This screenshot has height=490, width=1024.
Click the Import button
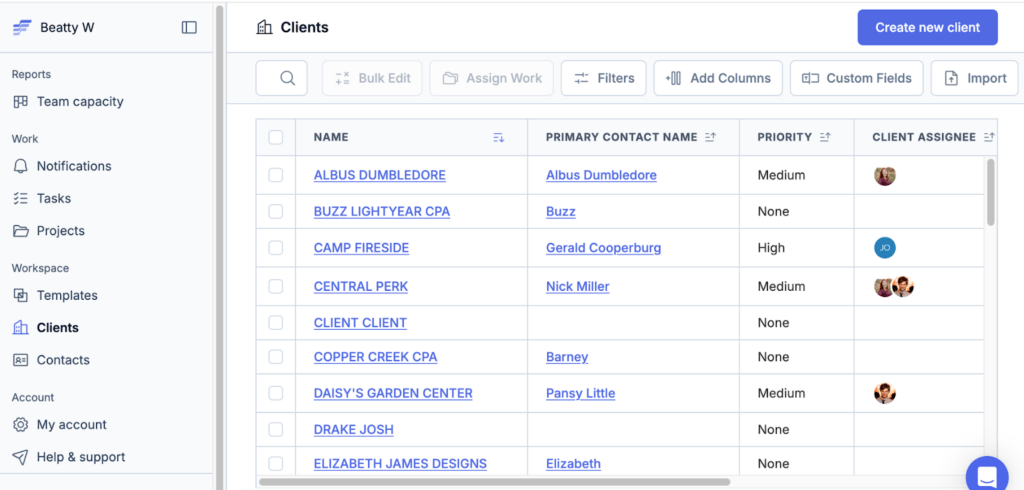(x=975, y=78)
